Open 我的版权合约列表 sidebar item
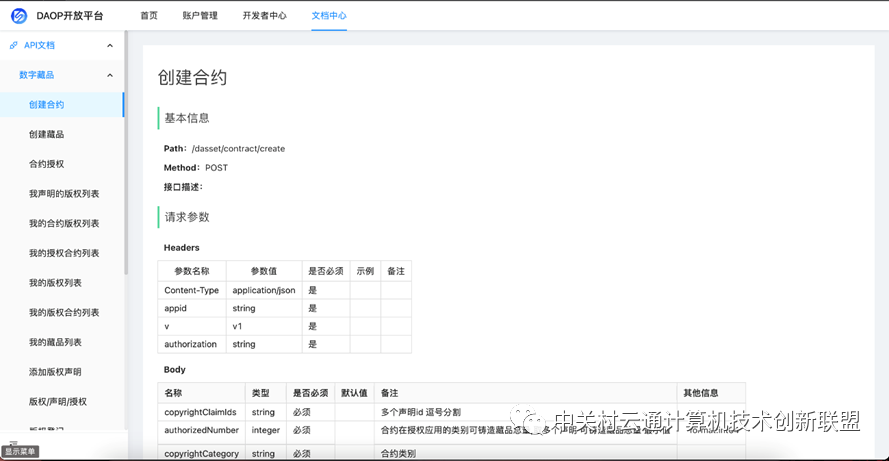The width and height of the screenshot is (889, 461). click(x=64, y=312)
